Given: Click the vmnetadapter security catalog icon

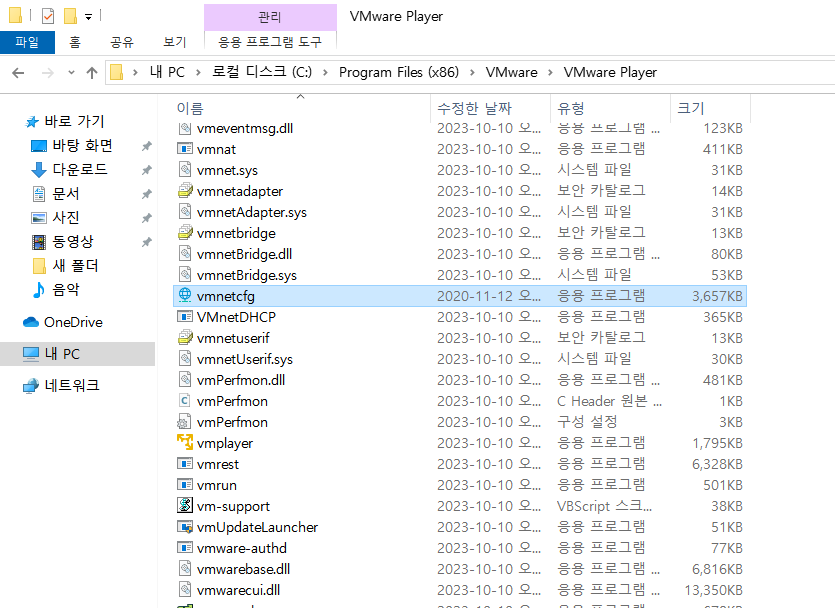Looking at the screenshot, I should [x=185, y=190].
